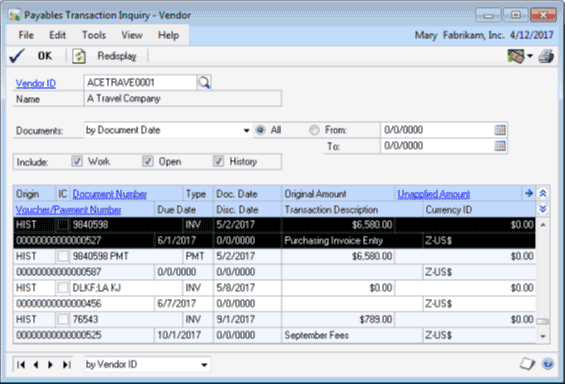Go to previous vendor record

click(x=36, y=365)
